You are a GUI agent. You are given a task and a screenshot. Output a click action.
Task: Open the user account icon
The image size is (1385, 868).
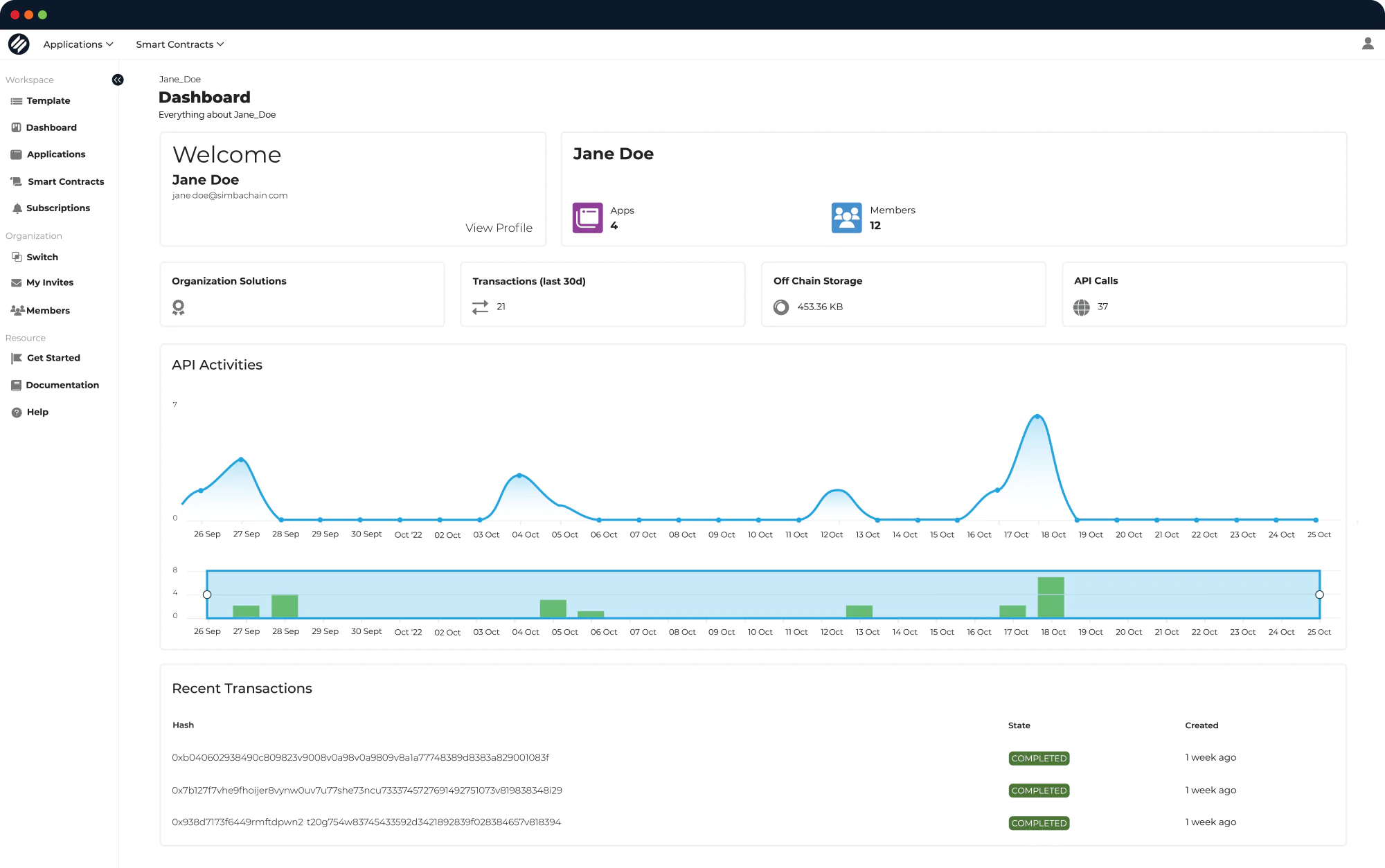coord(1367,44)
